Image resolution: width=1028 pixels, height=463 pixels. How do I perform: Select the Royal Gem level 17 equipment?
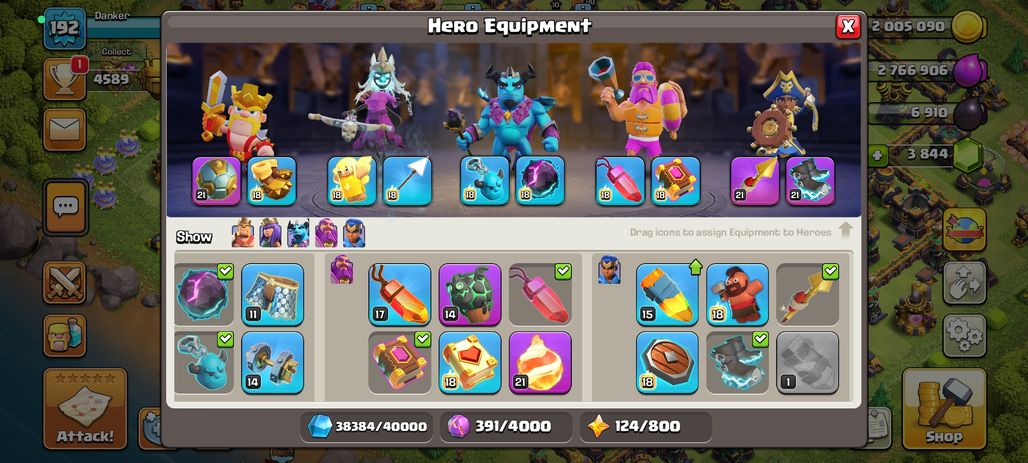(x=400, y=294)
